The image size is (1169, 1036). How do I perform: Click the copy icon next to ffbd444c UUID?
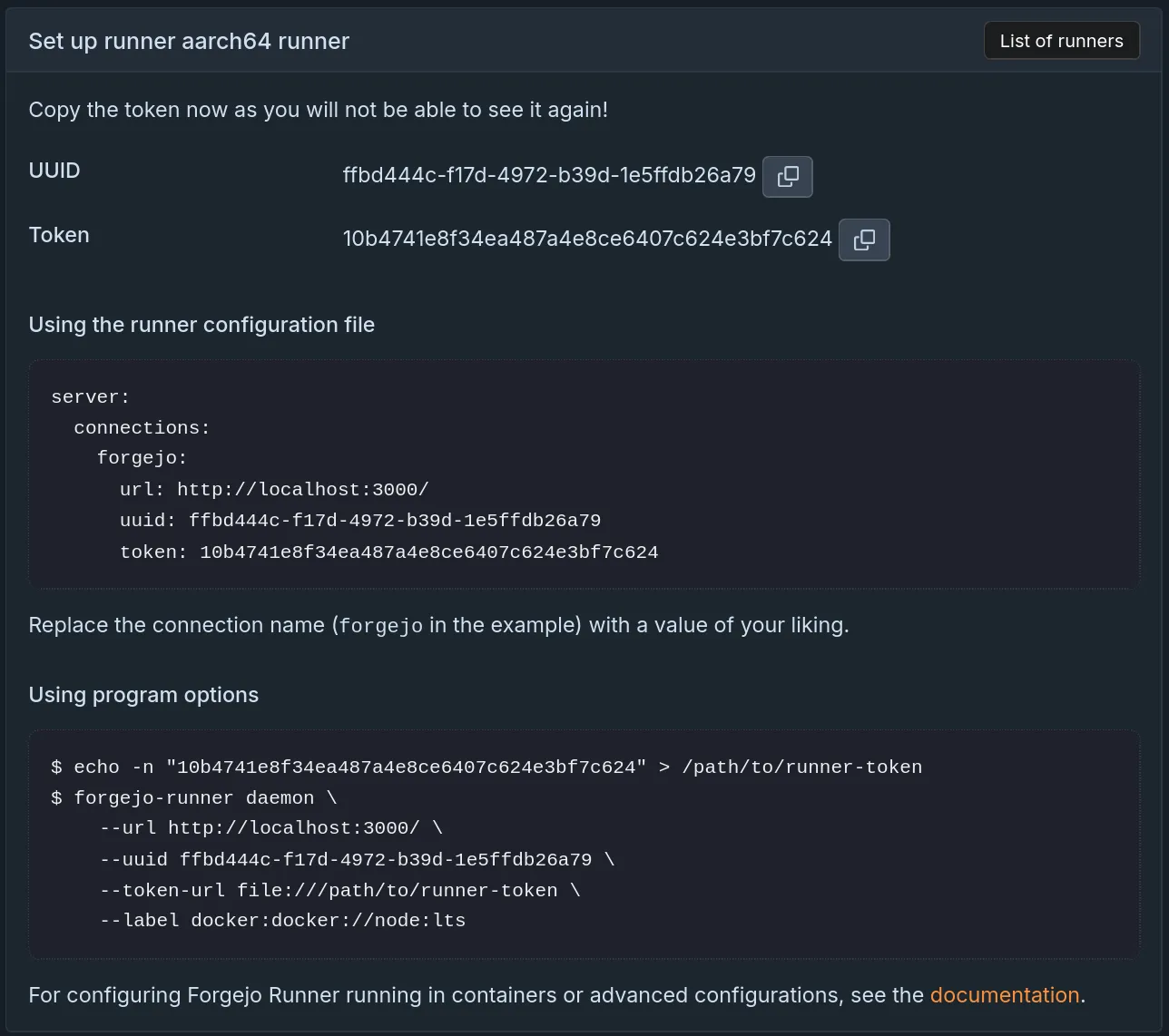coord(786,176)
